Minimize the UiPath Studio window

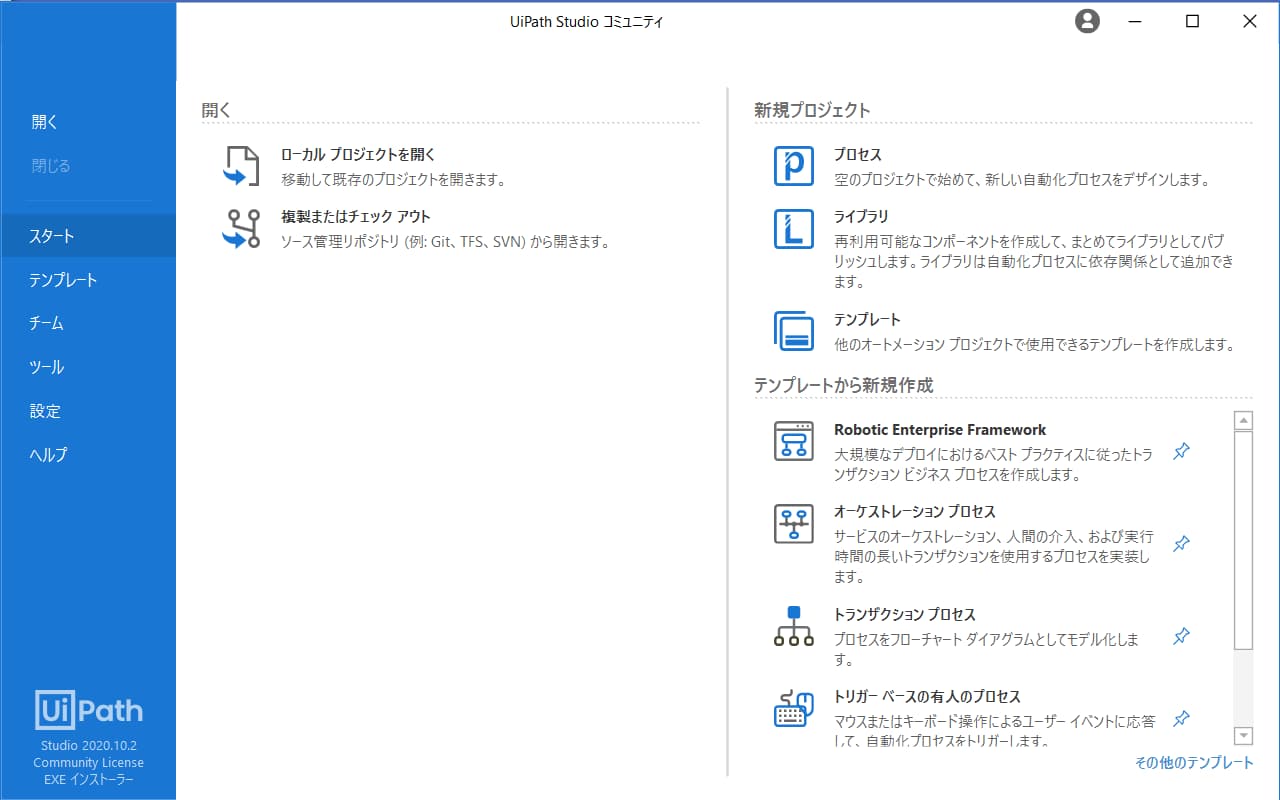coord(1136,21)
